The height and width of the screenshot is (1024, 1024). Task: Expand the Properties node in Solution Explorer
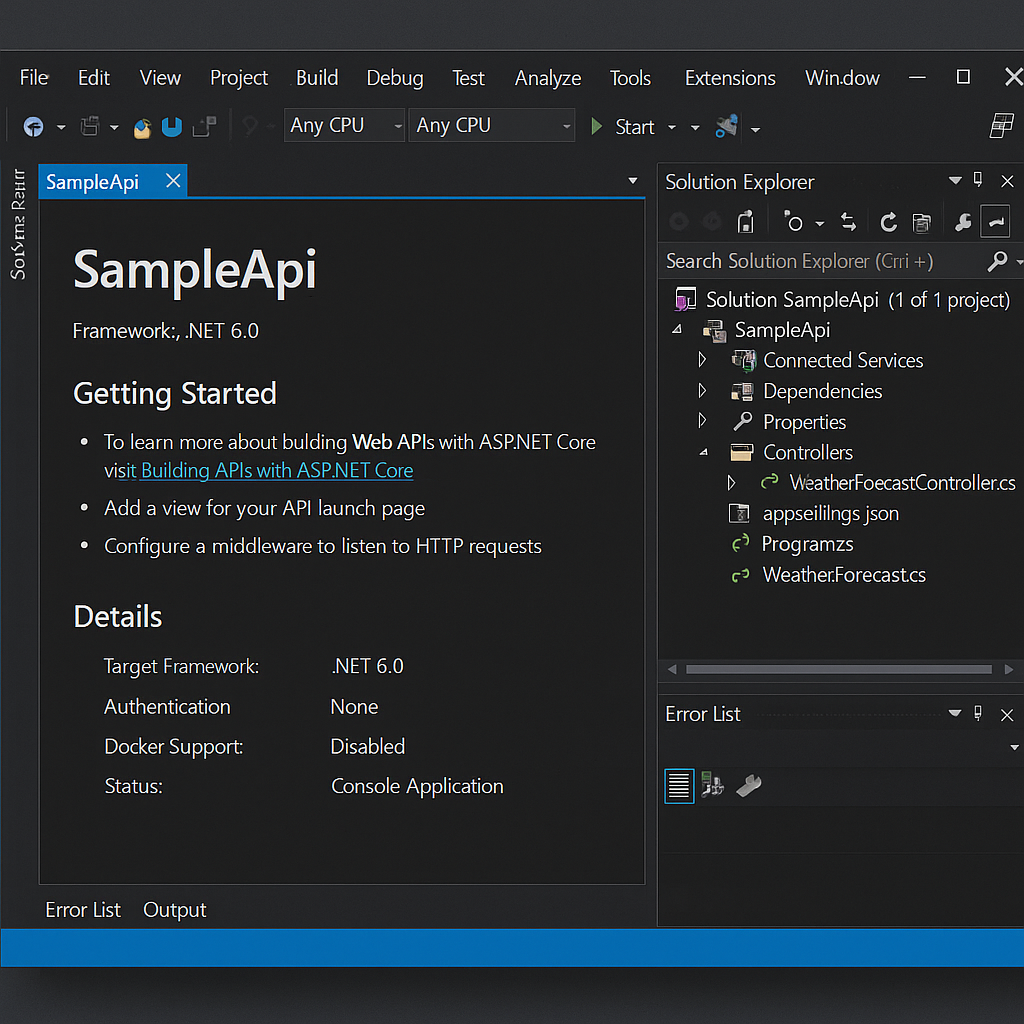(x=702, y=421)
